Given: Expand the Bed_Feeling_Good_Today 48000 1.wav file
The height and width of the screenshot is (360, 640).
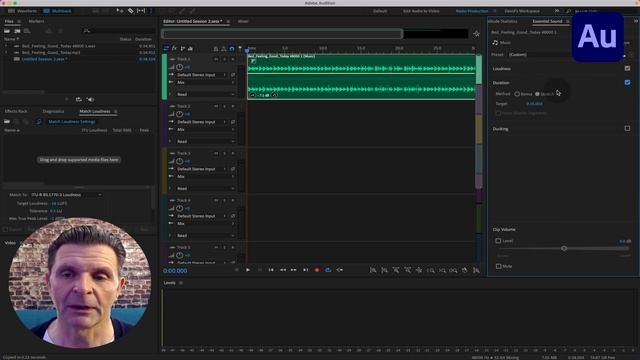Looking at the screenshot, I should point(6,46).
